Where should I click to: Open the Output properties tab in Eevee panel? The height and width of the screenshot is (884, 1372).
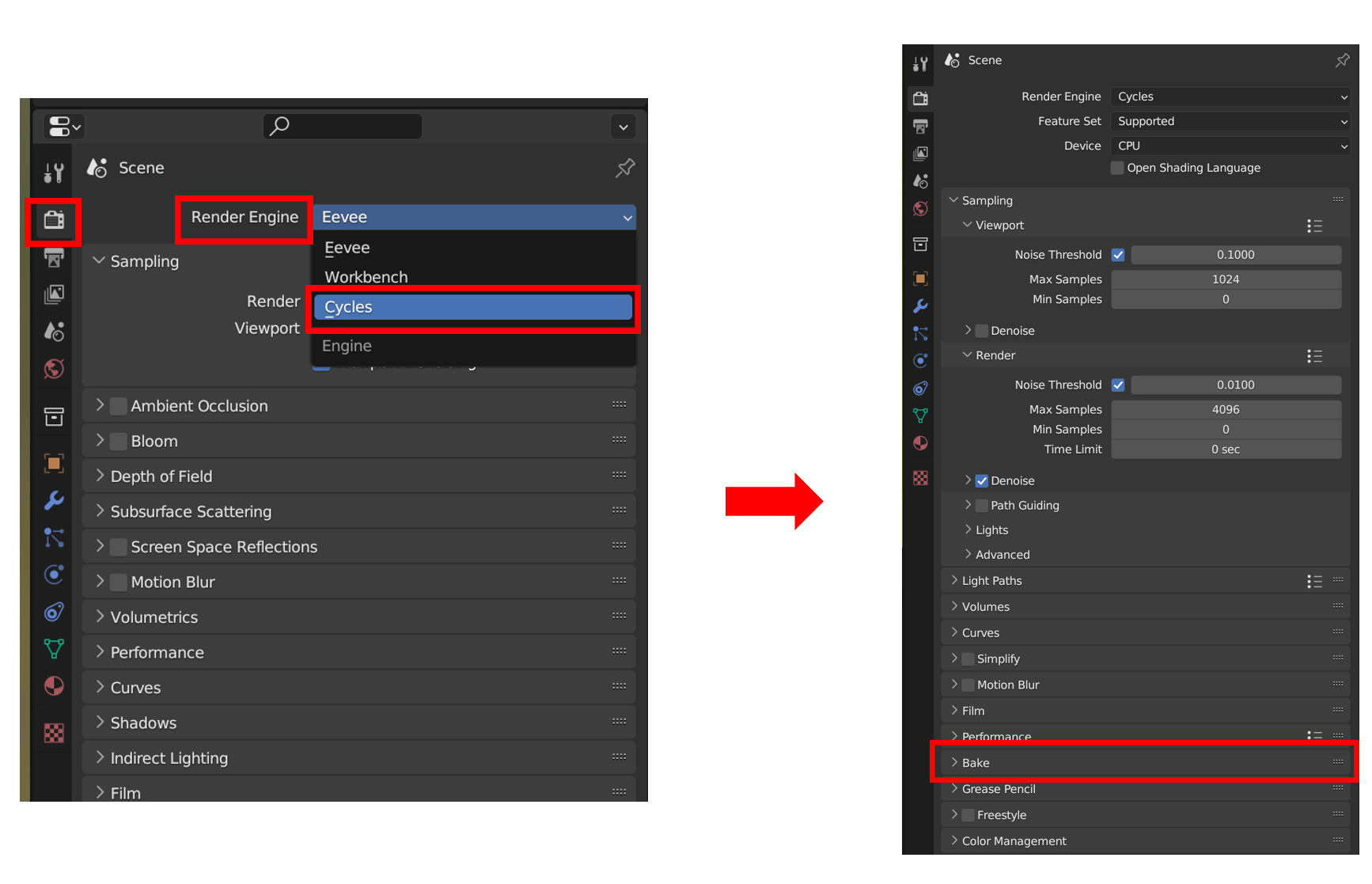click(x=54, y=257)
